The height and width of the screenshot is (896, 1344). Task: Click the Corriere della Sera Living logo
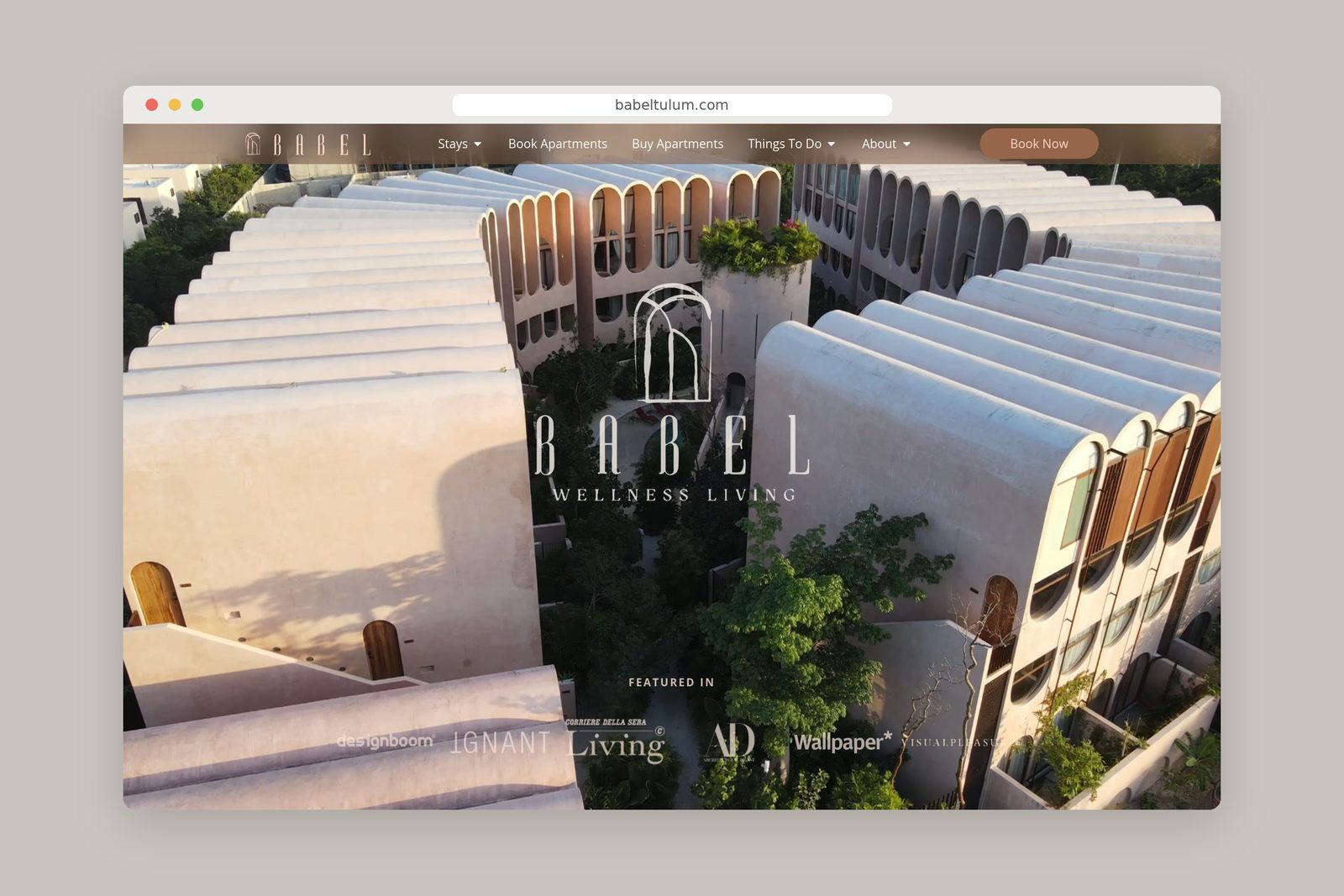click(x=616, y=741)
